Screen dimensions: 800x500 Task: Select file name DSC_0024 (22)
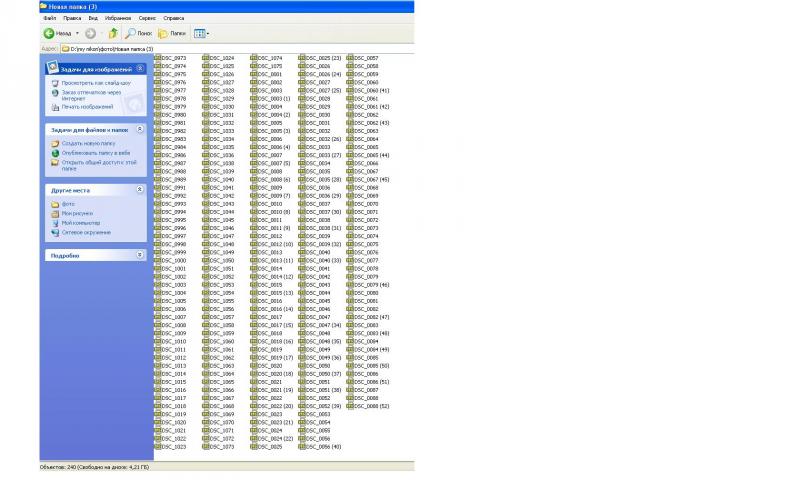click(276, 439)
